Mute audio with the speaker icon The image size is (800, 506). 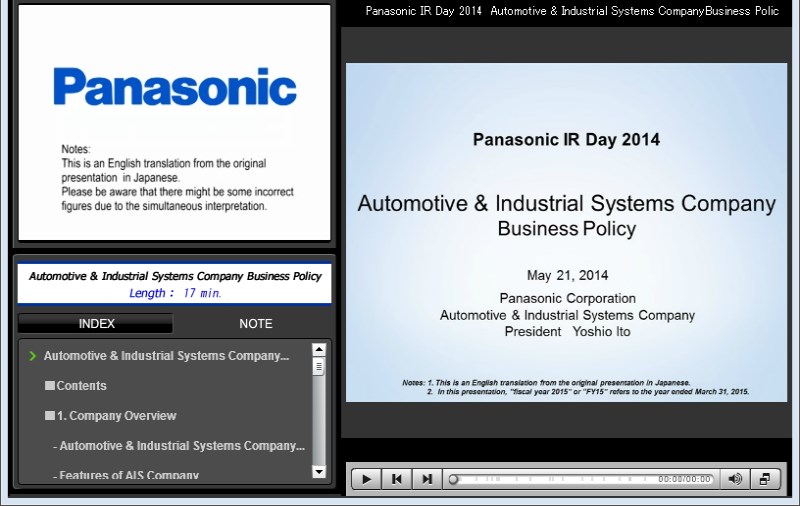pos(735,479)
